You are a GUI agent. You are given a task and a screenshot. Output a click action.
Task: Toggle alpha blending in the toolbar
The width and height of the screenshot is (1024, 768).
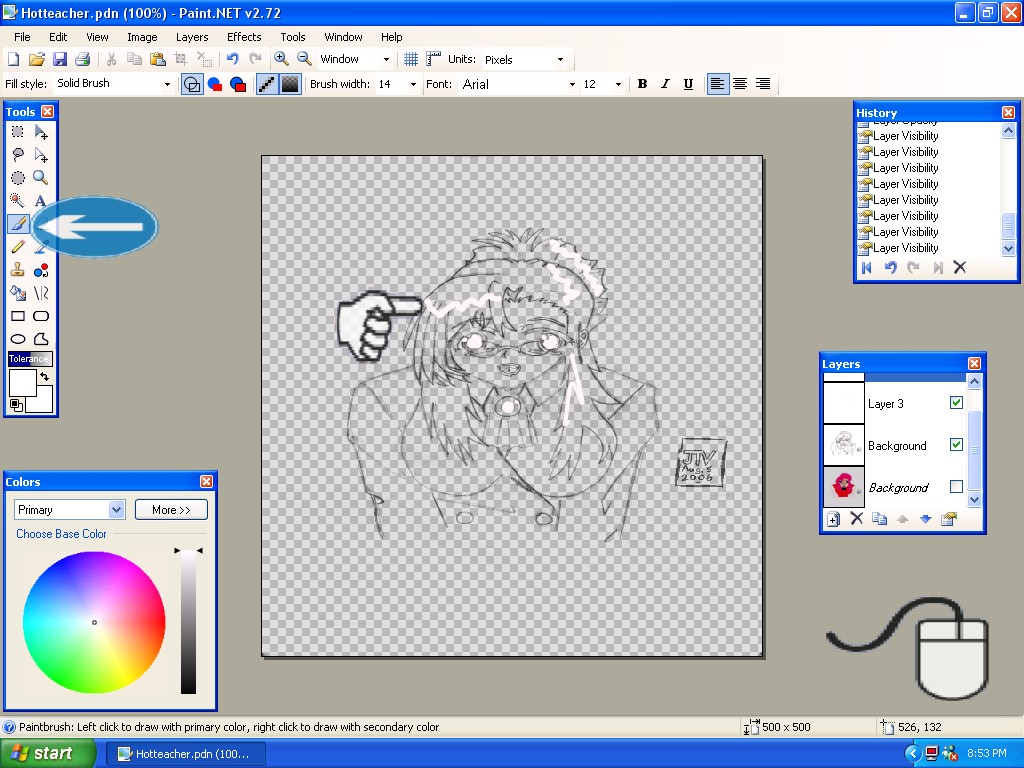[x=290, y=84]
